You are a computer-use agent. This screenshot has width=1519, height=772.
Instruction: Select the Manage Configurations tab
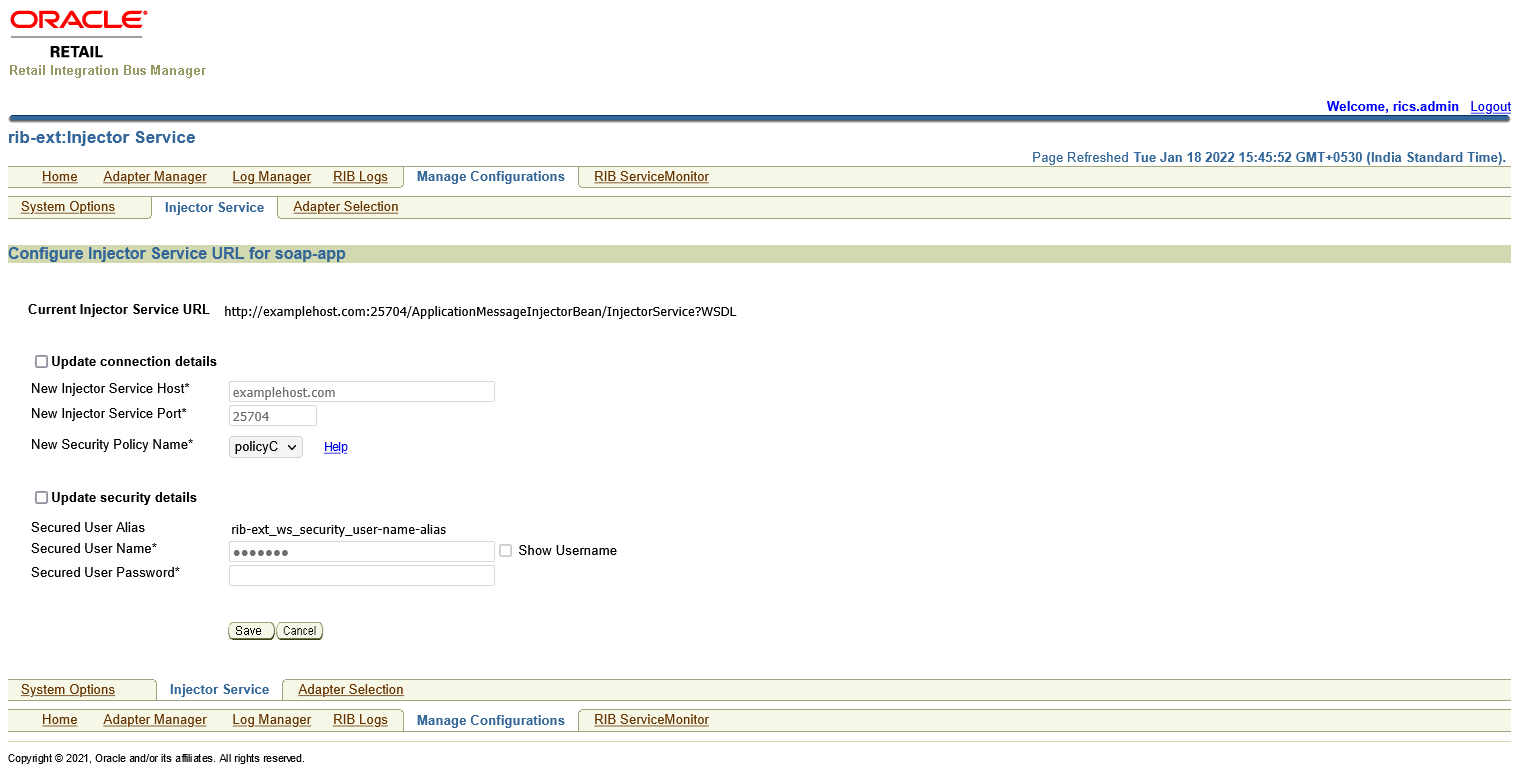click(x=490, y=176)
